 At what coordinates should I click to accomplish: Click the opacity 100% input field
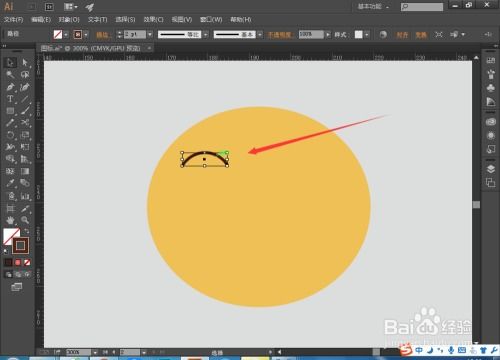[311, 34]
